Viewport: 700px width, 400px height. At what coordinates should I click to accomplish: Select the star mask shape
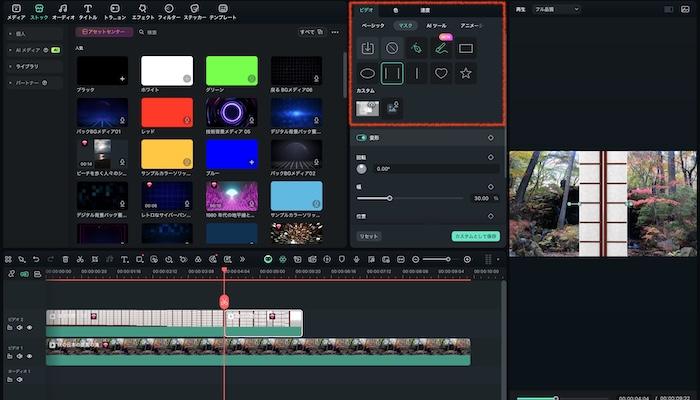coord(466,73)
